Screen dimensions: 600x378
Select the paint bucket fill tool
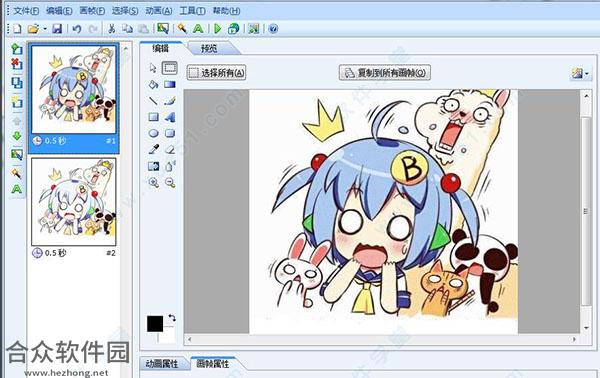pyautogui.click(x=153, y=85)
